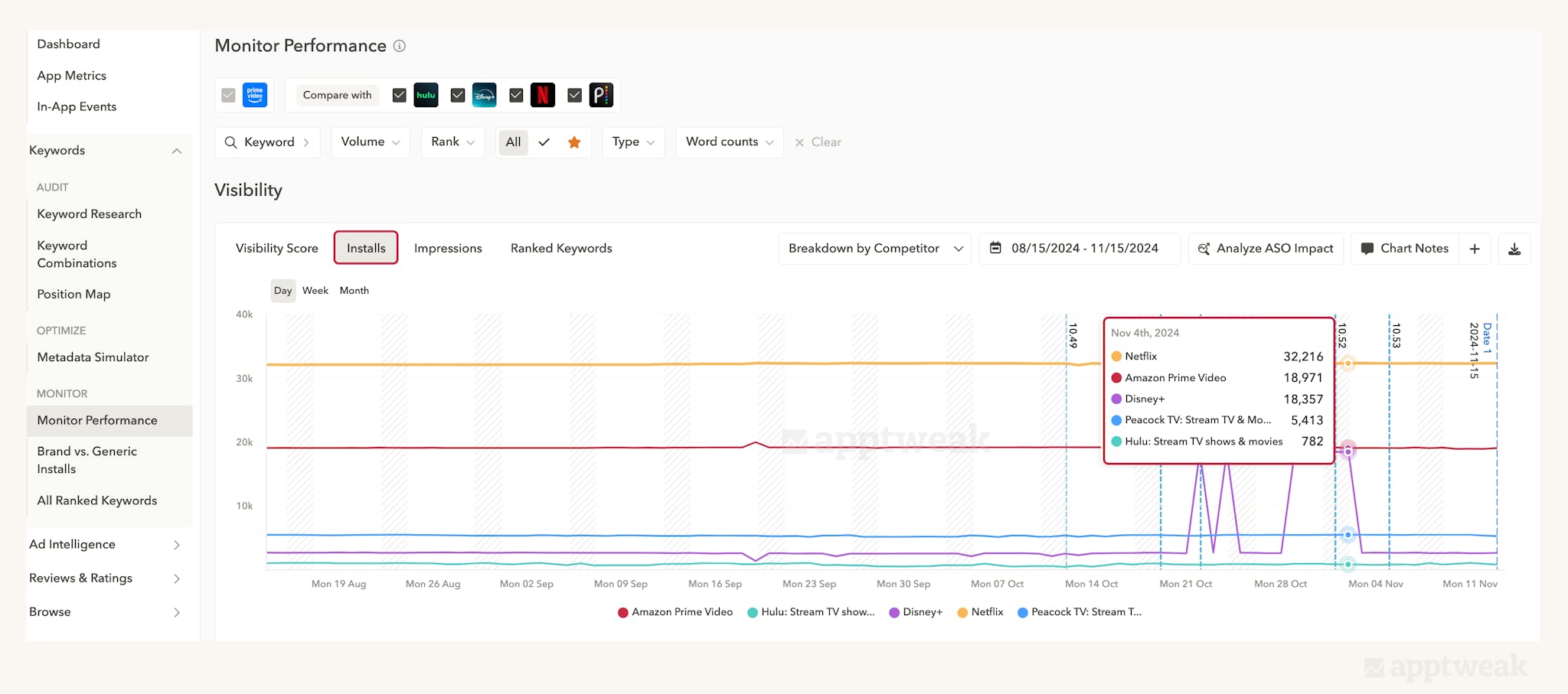The height and width of the screenshot is (694, 1568).
Task: Select the Hulu competitor icon
Action: 426,95
